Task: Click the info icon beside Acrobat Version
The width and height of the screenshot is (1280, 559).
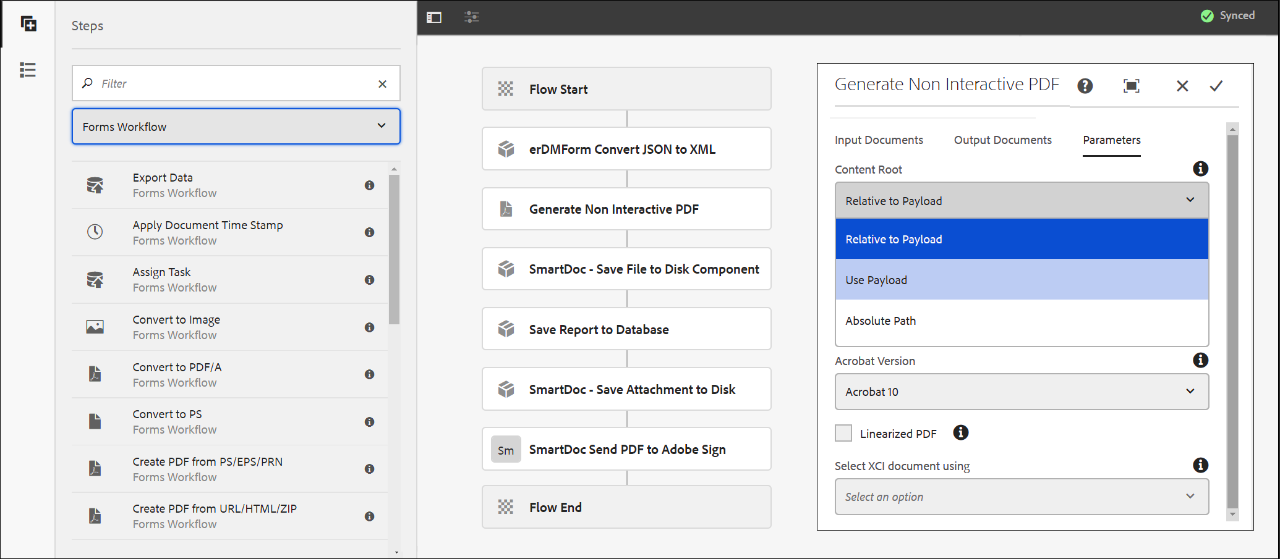Action: pyautogui.click(x=1200, y=360)
